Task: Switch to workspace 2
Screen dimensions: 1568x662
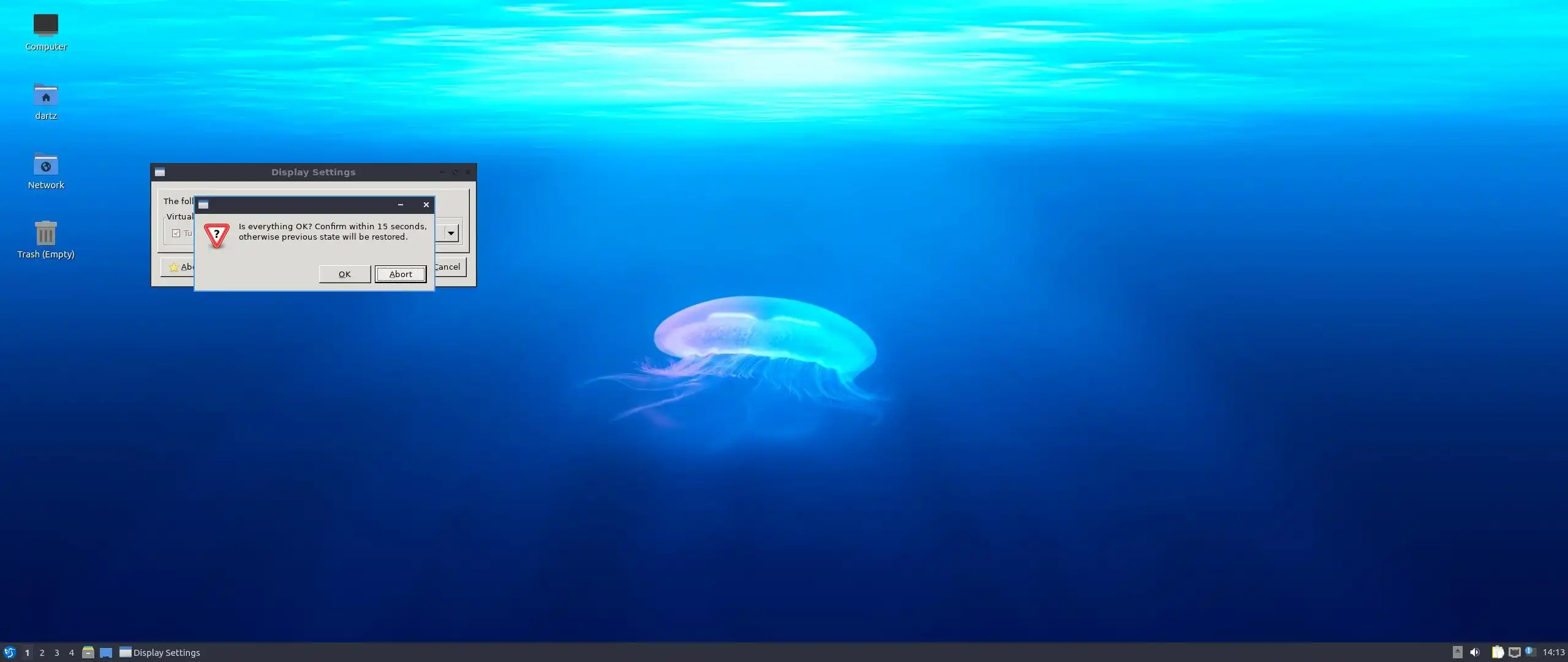Action: [42, 653]
